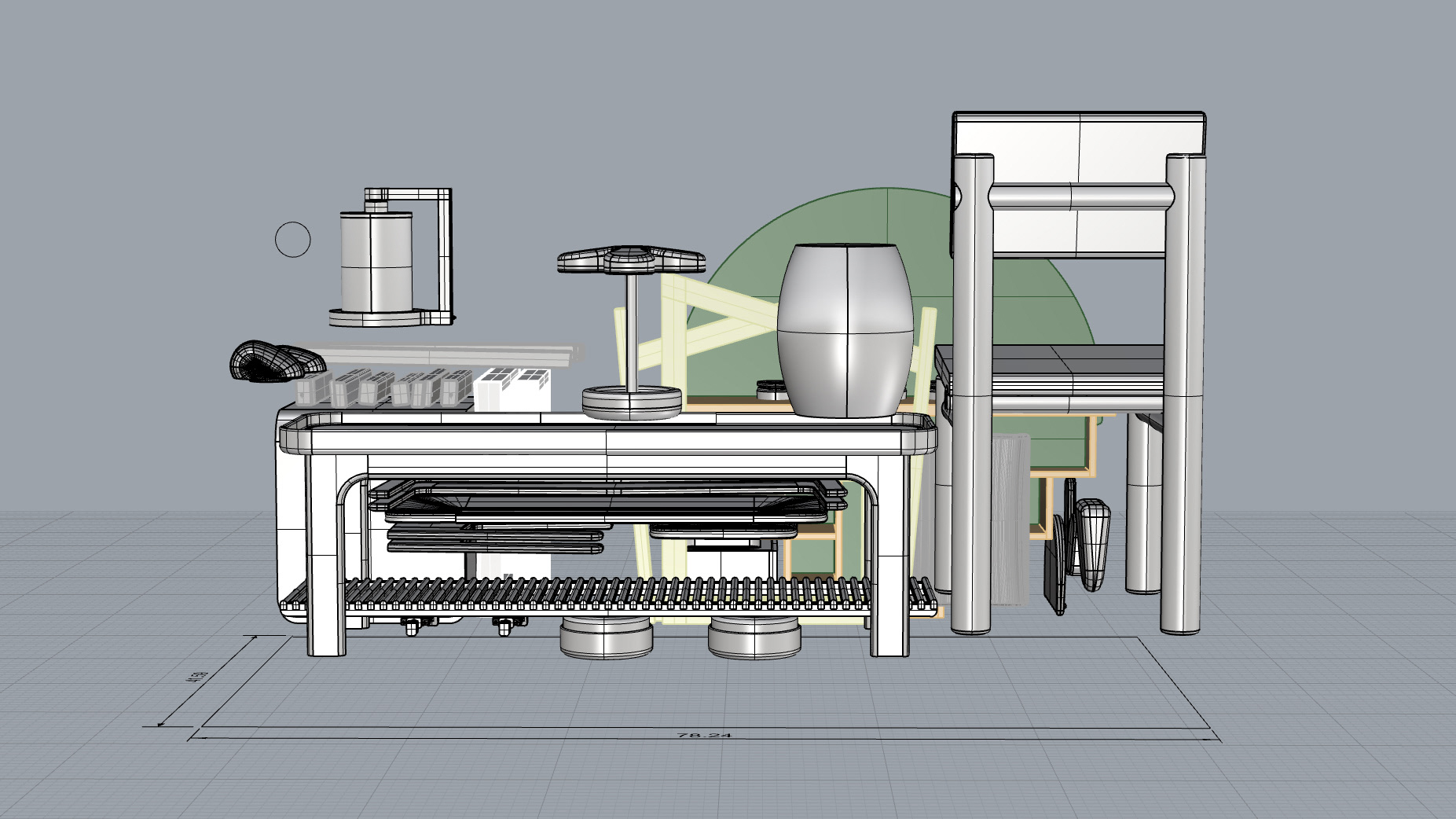This screenshot has height=819, width=1456.
Task: Select the rotated depth dimension label at left
Action: (x=196, y=677)
